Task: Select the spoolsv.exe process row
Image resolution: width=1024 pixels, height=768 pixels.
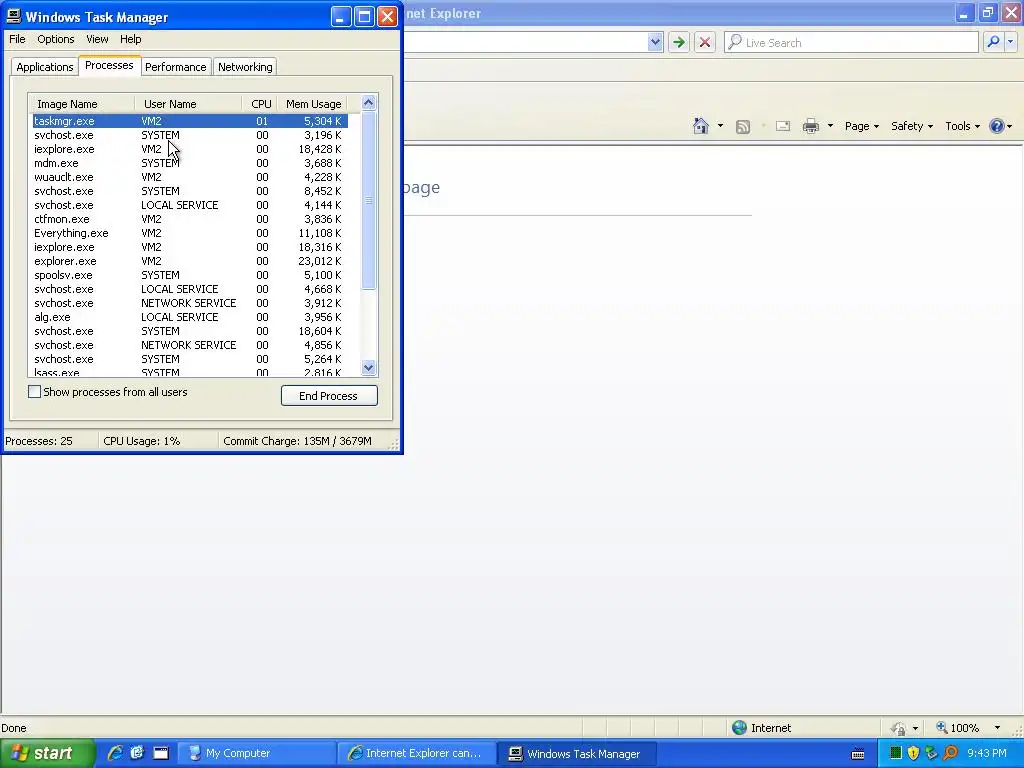Action: coord(190,275)
